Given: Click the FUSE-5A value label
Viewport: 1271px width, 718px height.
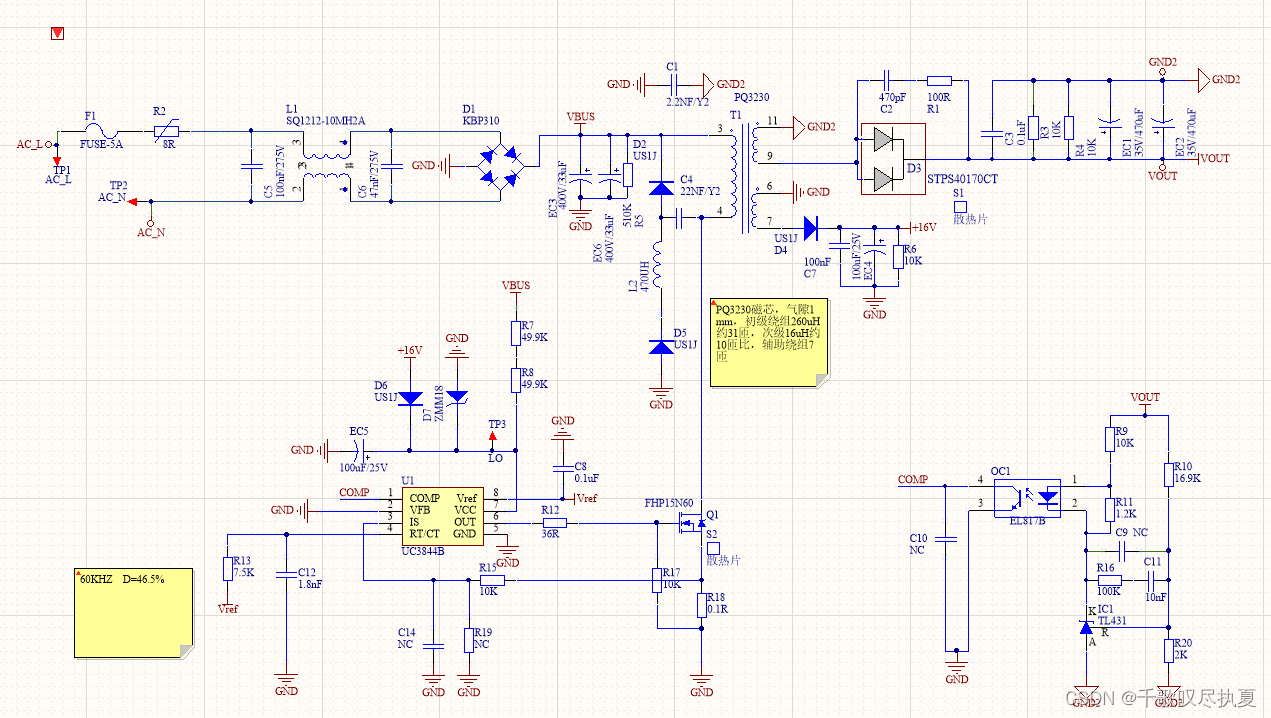Looking at the screenshot, I should [101, 145].
